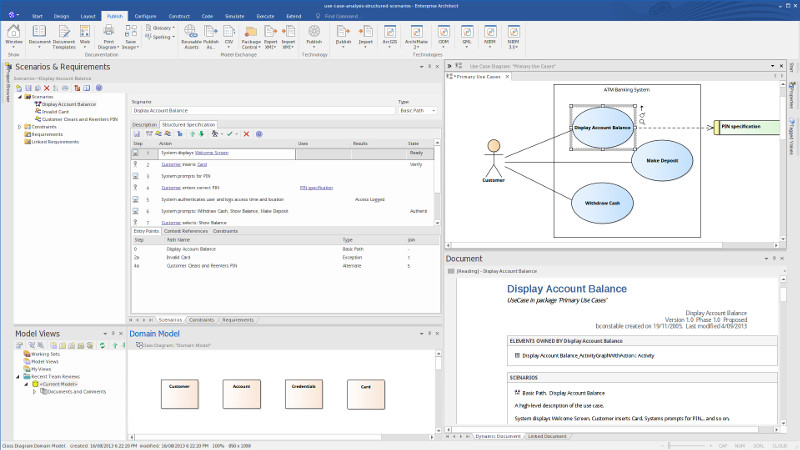
Task: Expand the Constraints tree node
Action: click(22, 127)
